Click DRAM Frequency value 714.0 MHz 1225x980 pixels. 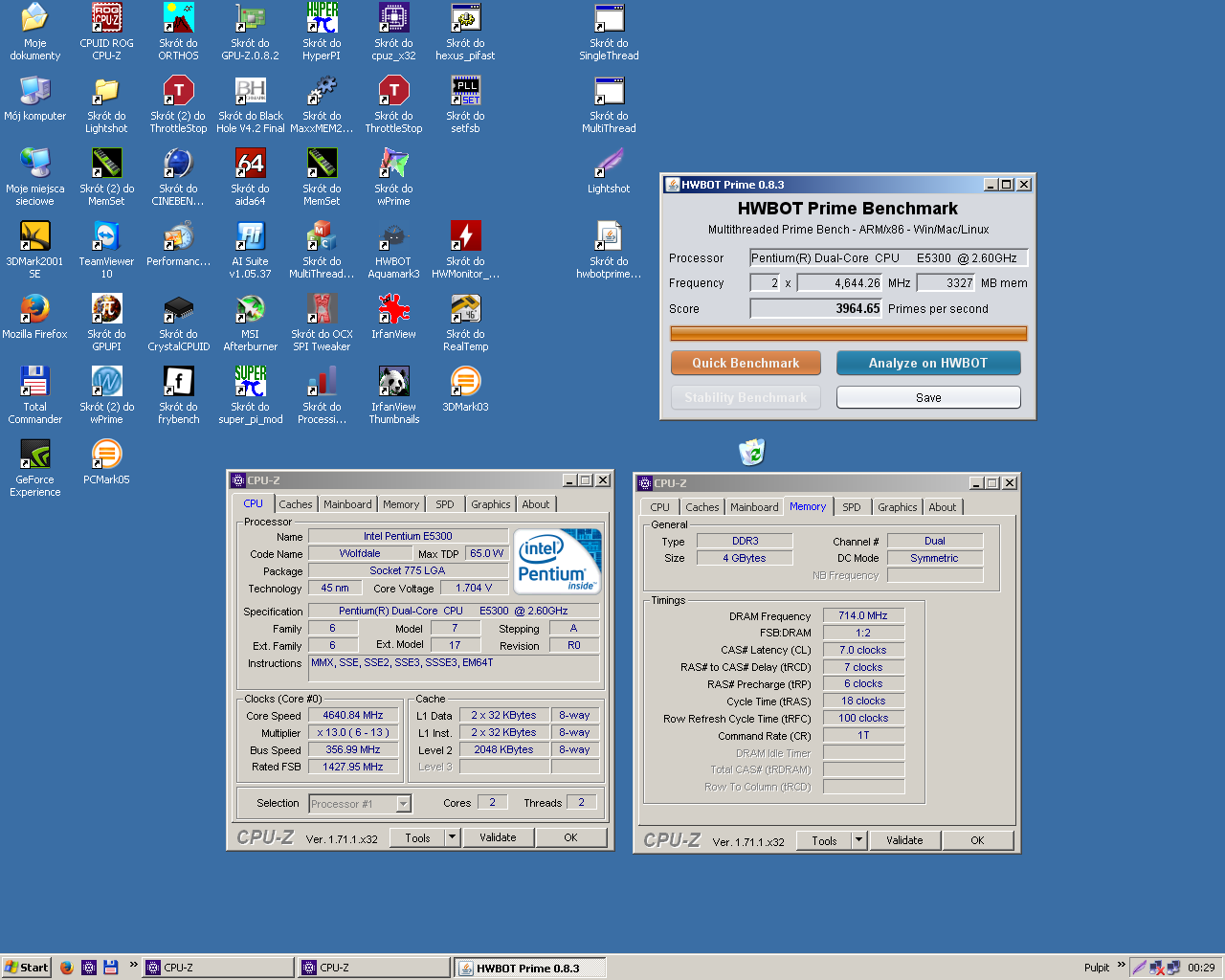coord(863,615)
